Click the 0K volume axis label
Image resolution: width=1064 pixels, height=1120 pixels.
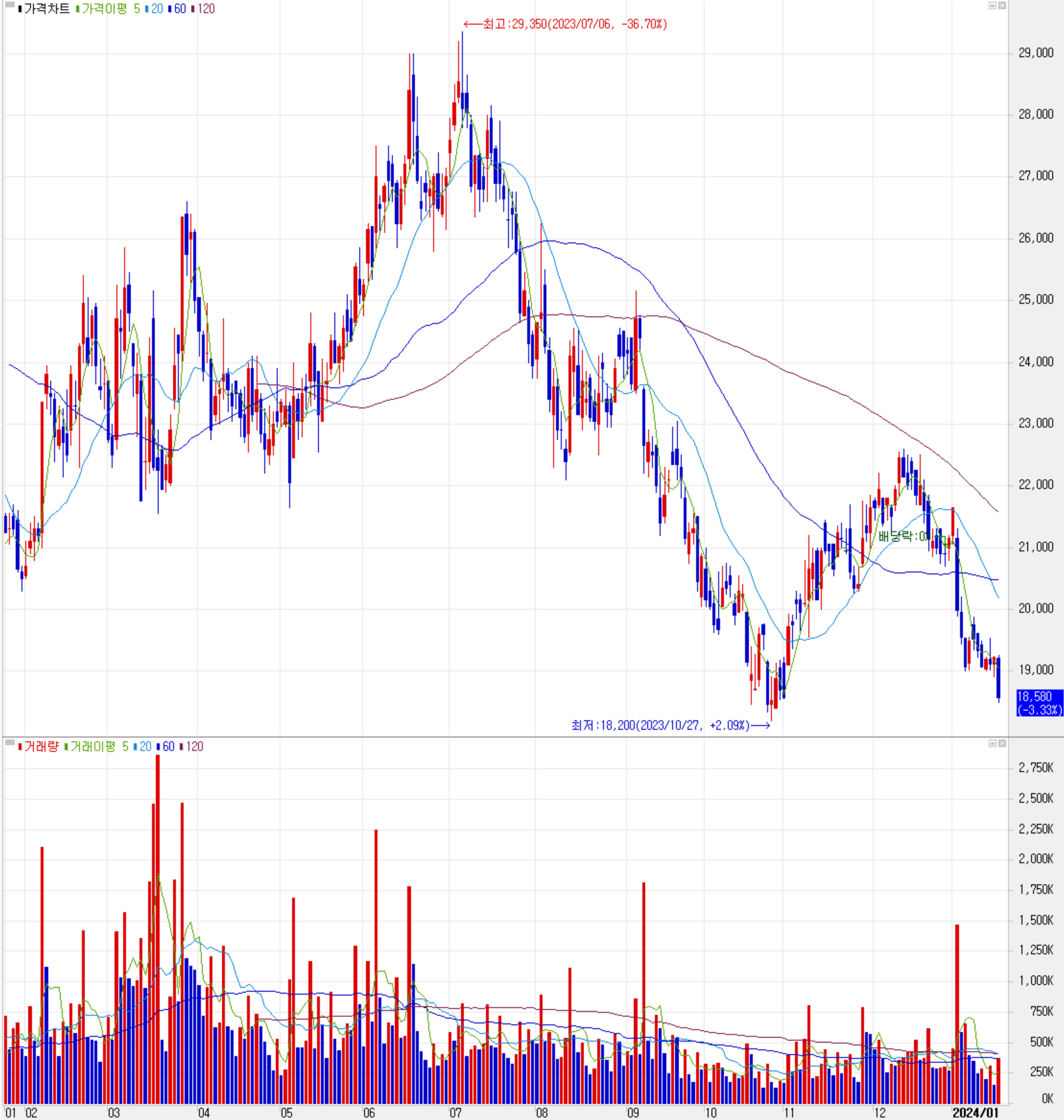(x=1047, y=1099)
